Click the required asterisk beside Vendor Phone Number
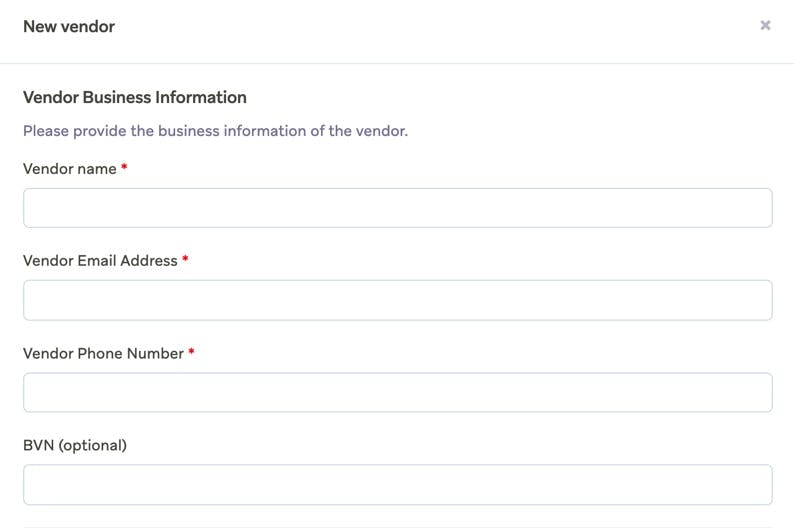The image size is (794, 528). (191, 353)
